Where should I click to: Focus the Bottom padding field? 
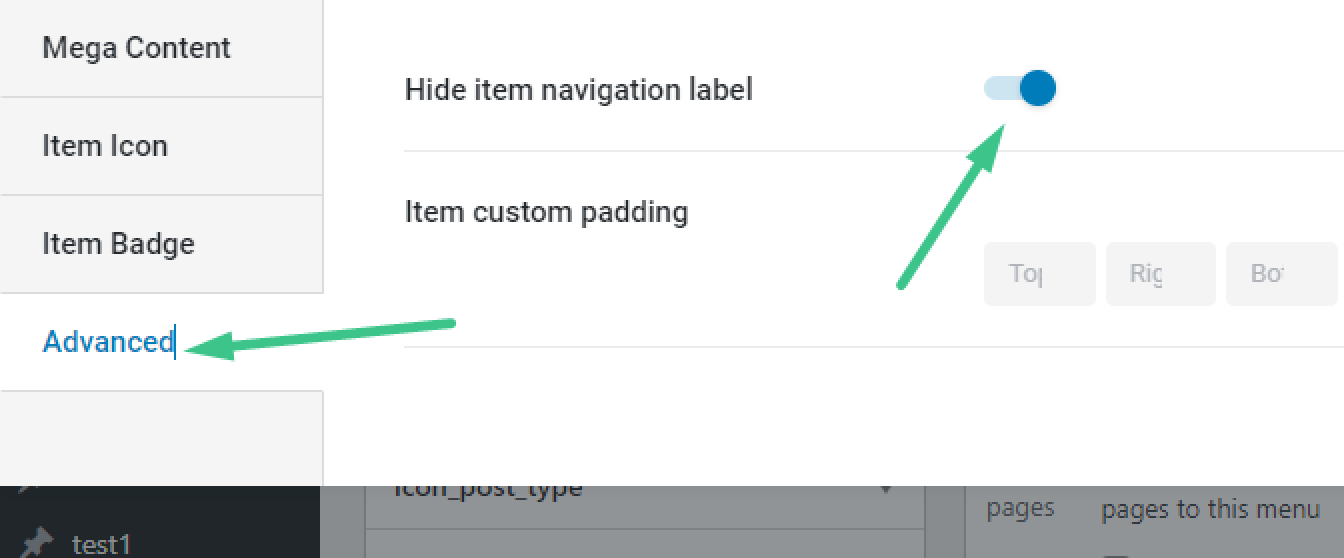click(1282, 273)
